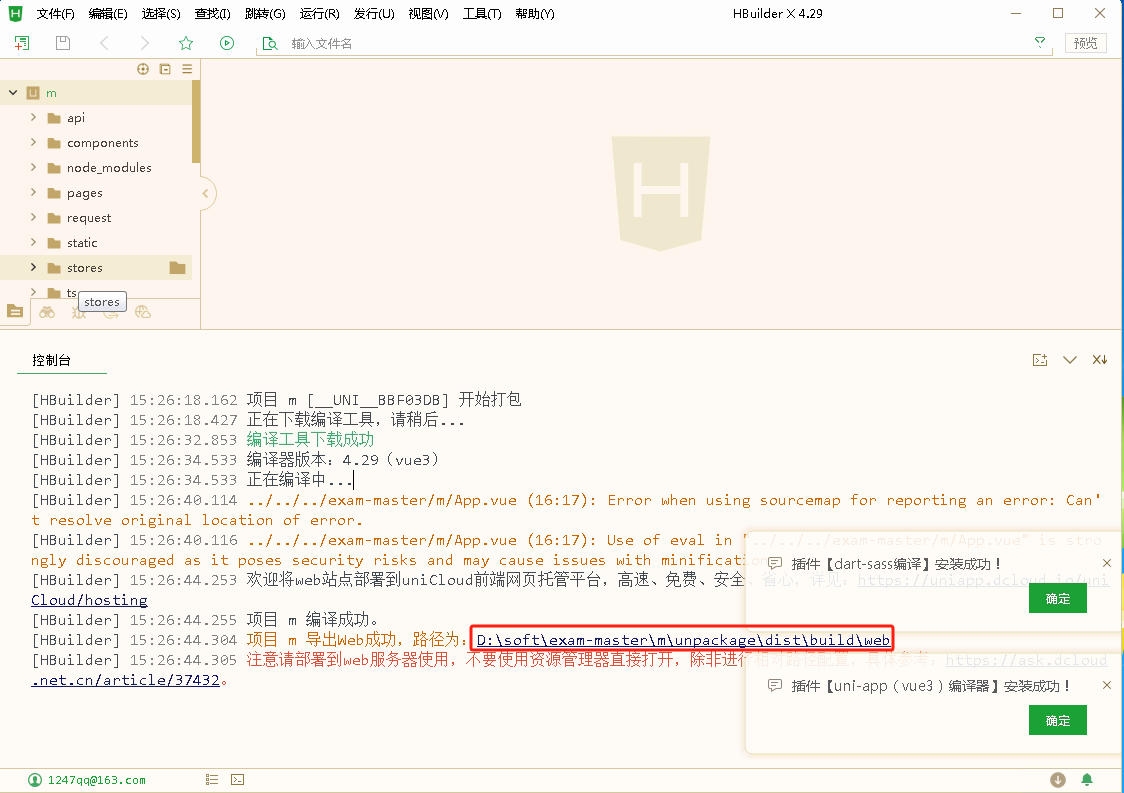This screenshot has height=793, width=1124.
Task: Select the 控制台 tab
Action: [52, 360]
